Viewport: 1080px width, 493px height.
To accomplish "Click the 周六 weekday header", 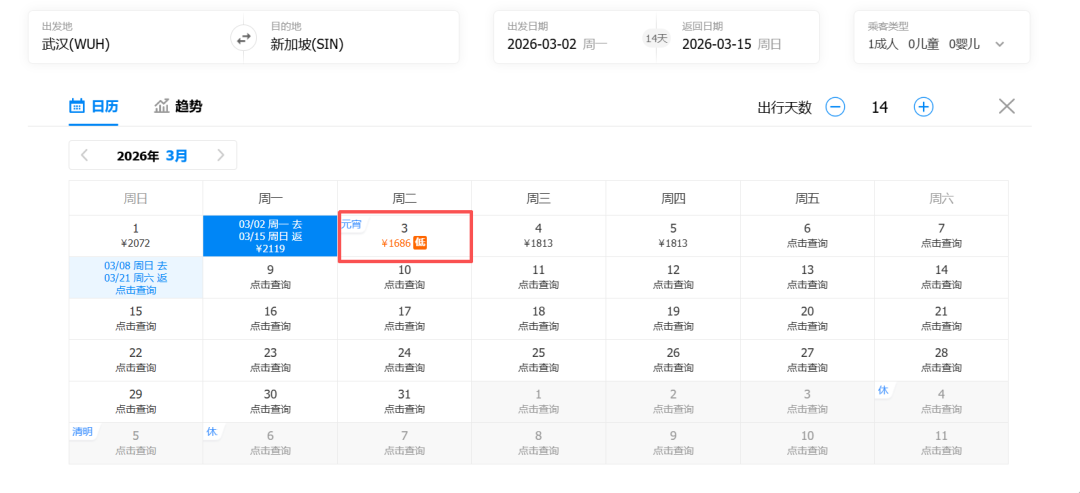I will point(942,199).
